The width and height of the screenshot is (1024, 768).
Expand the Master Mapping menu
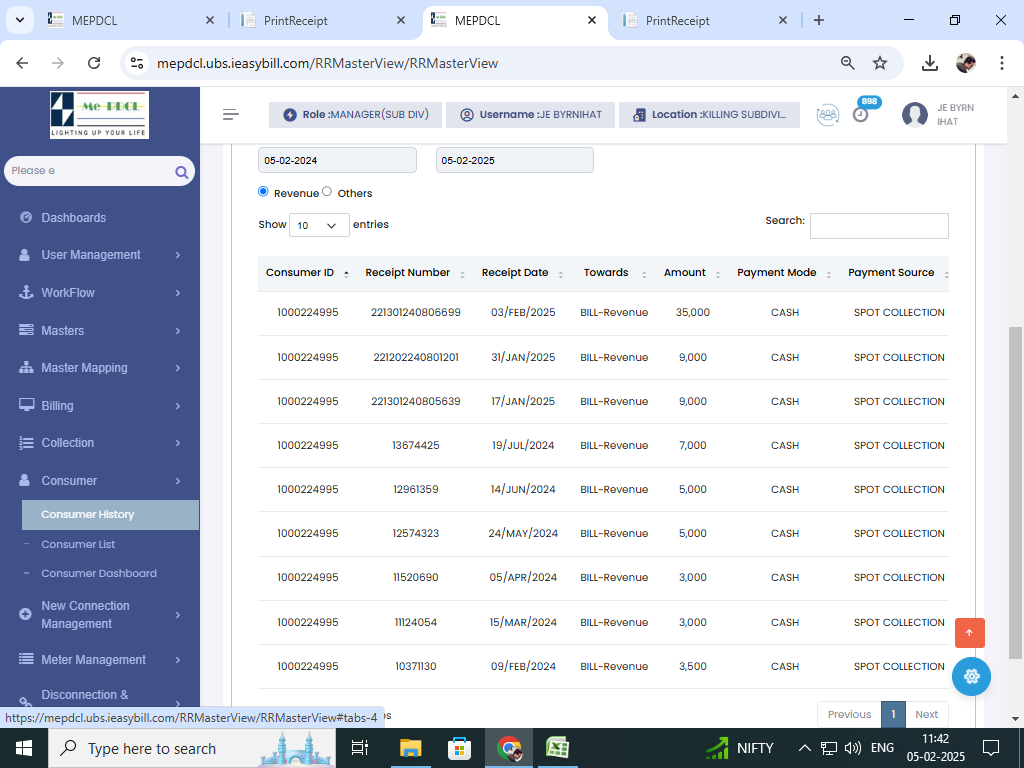click(x=99, y=368)
